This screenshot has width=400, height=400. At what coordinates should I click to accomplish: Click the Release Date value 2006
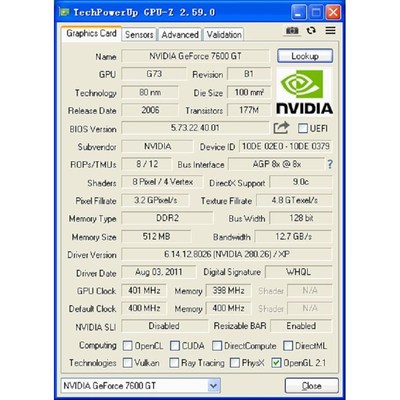150,110
